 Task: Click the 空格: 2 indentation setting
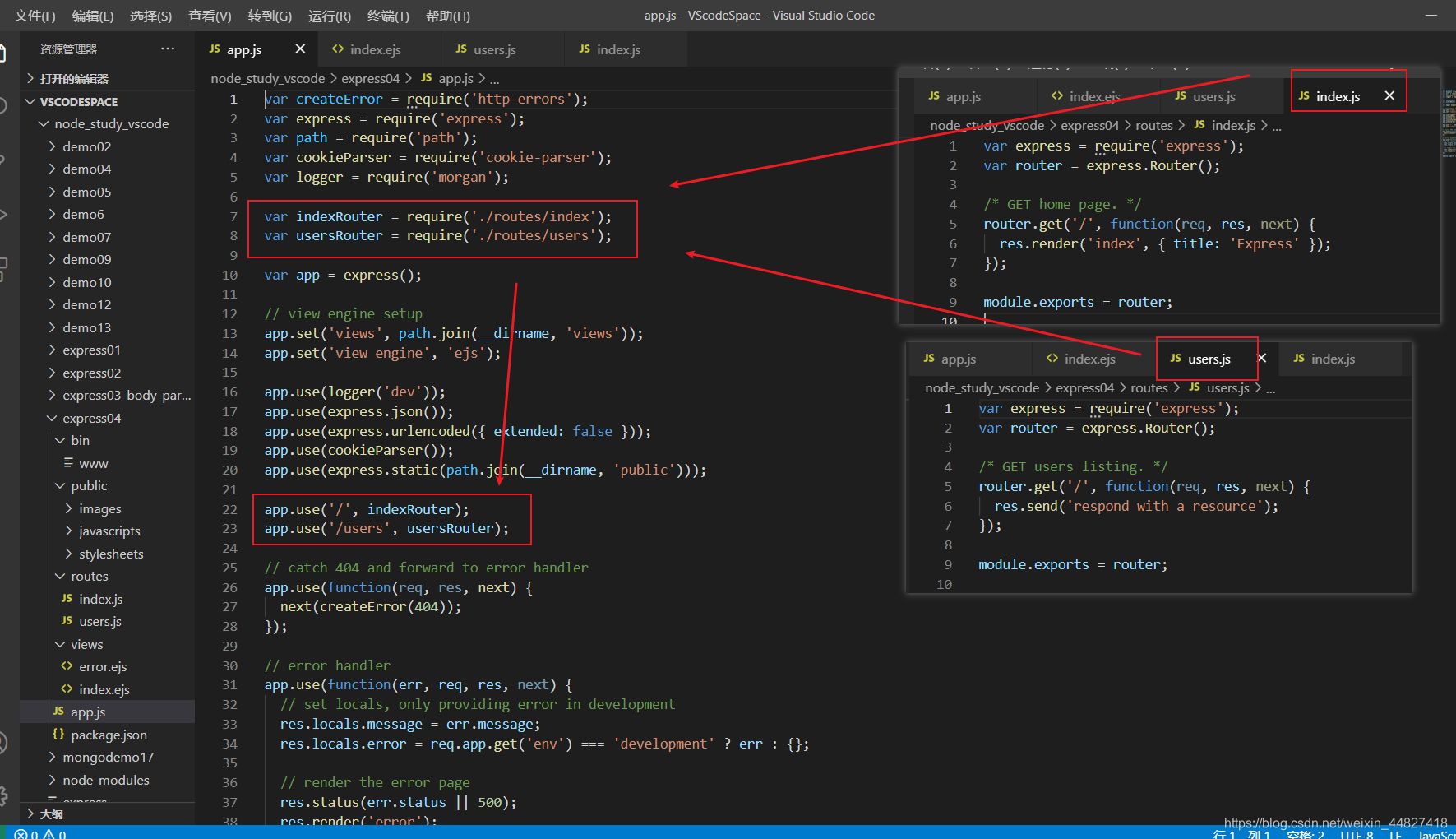coord(1306,833)
